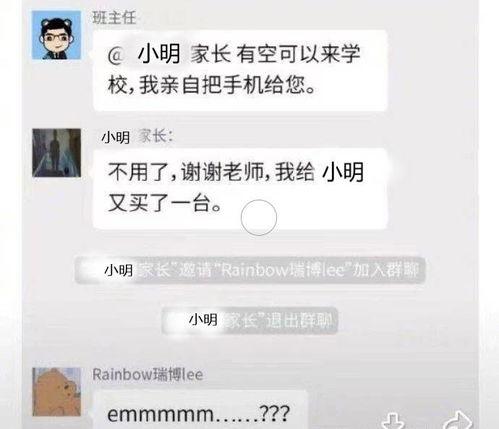The image size is (499, 429).
Task: Open the bear avatar of Rainbow瑞博lee
Action: (56, 392)
